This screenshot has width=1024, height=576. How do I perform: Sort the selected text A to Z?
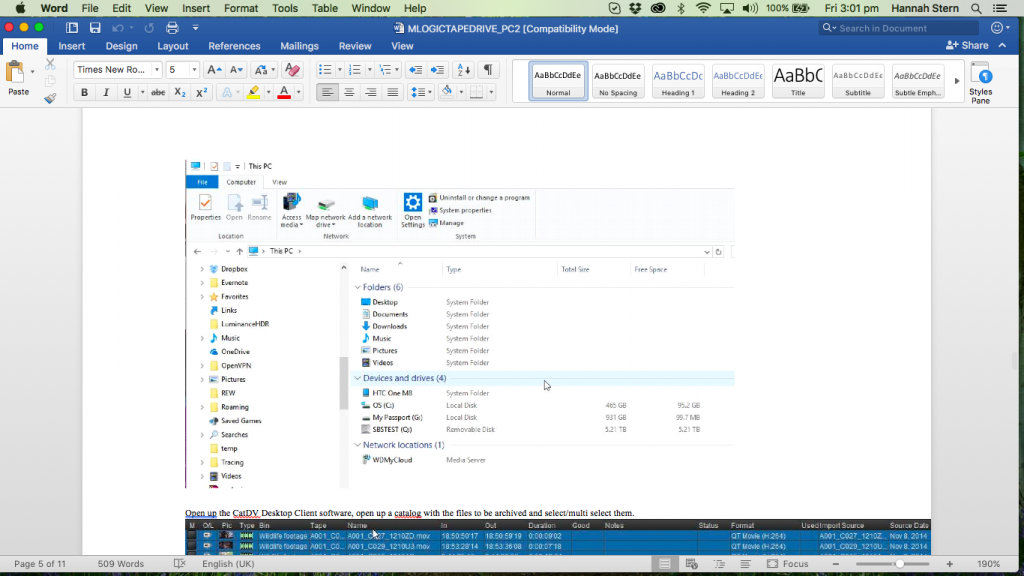[464, 70]
